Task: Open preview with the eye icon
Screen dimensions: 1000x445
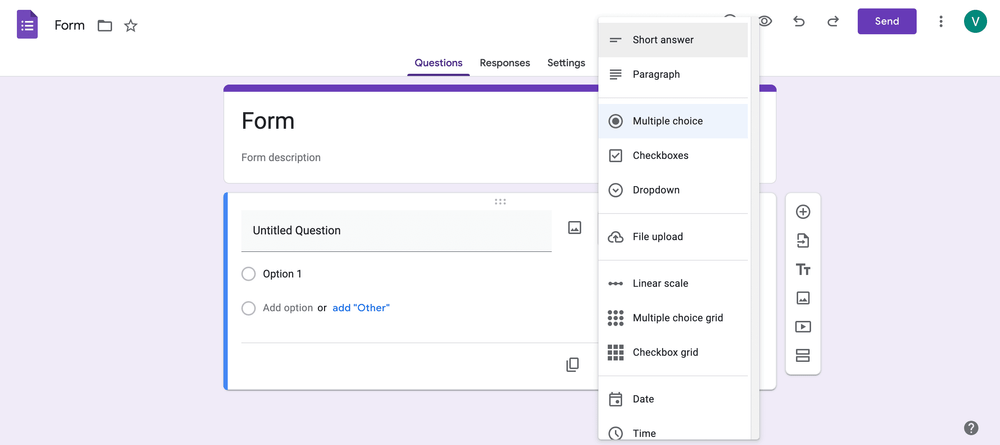Action: [765, 21]
